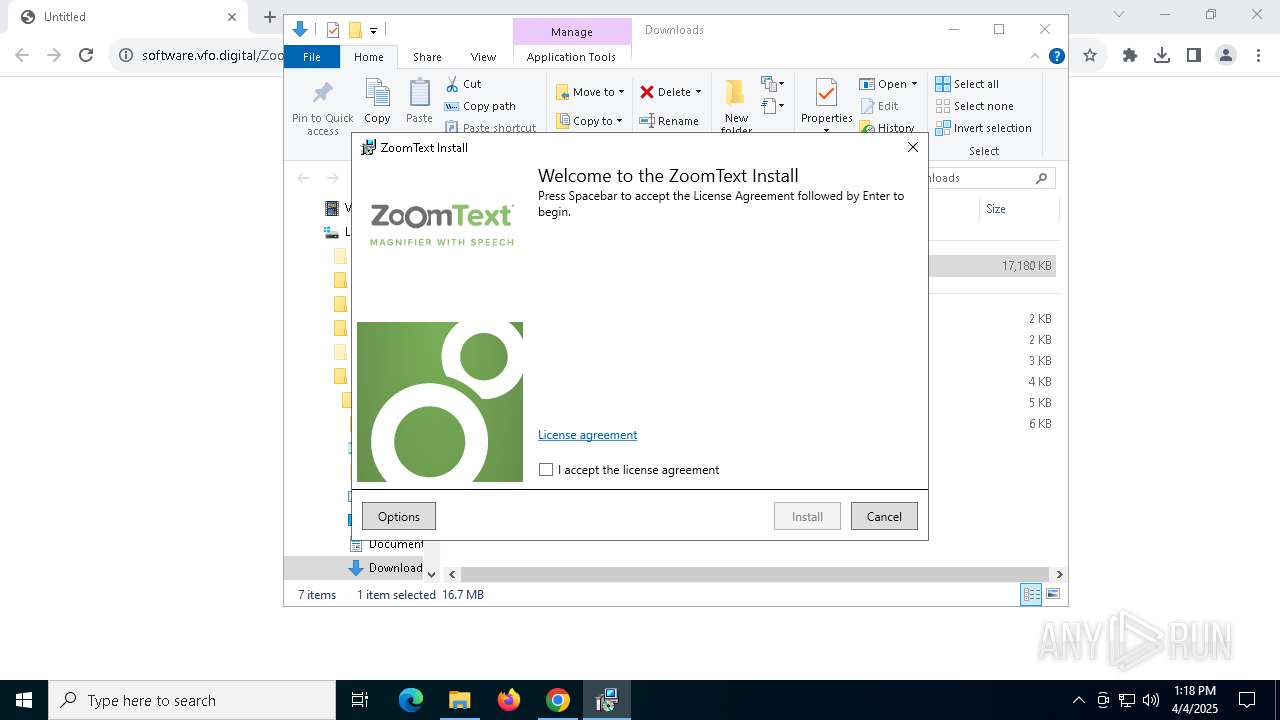This screenshot has height=720, width=1280.
Task: Click scroll right arrow in Explorer
Action: pyautogui.click(x=1059, y=574)
